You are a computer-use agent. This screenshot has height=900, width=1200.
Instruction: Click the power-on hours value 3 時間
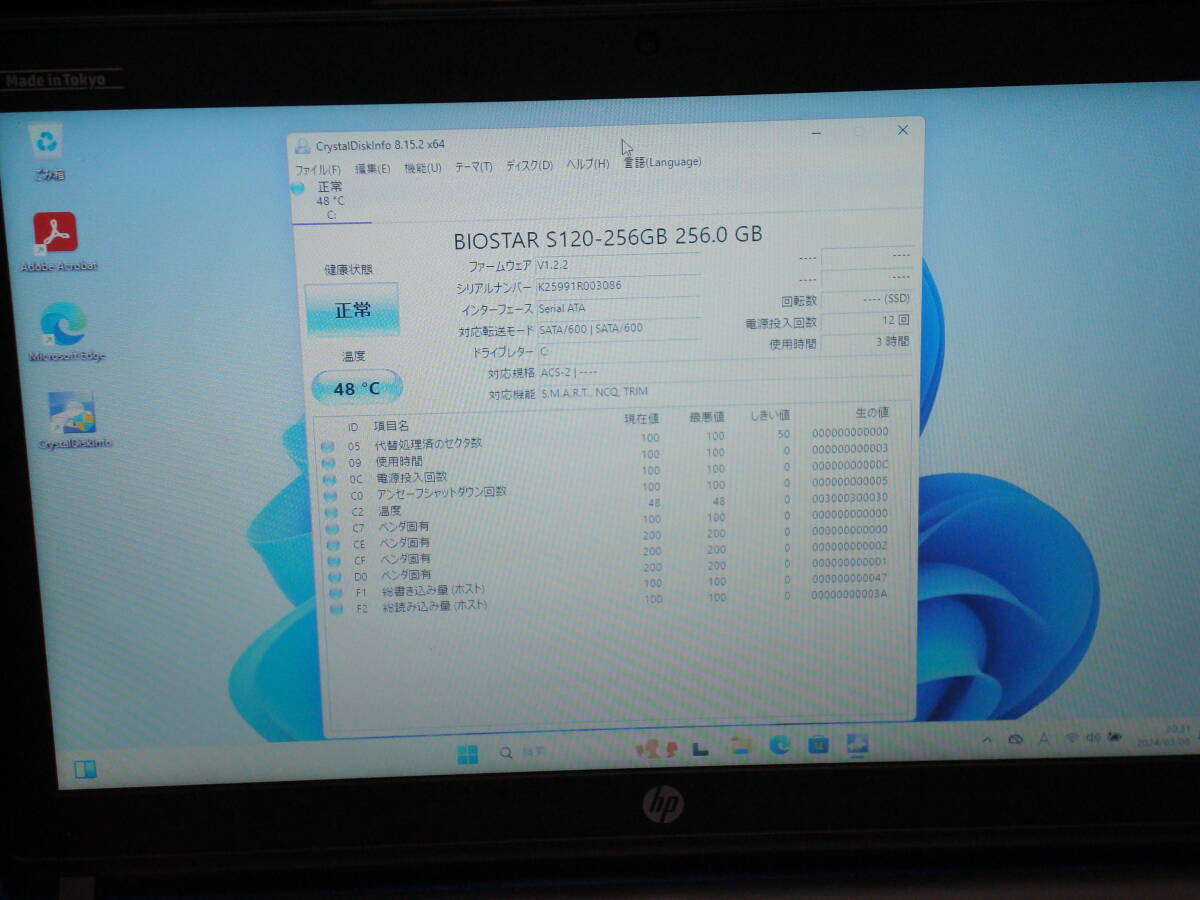tap(866, 342)
